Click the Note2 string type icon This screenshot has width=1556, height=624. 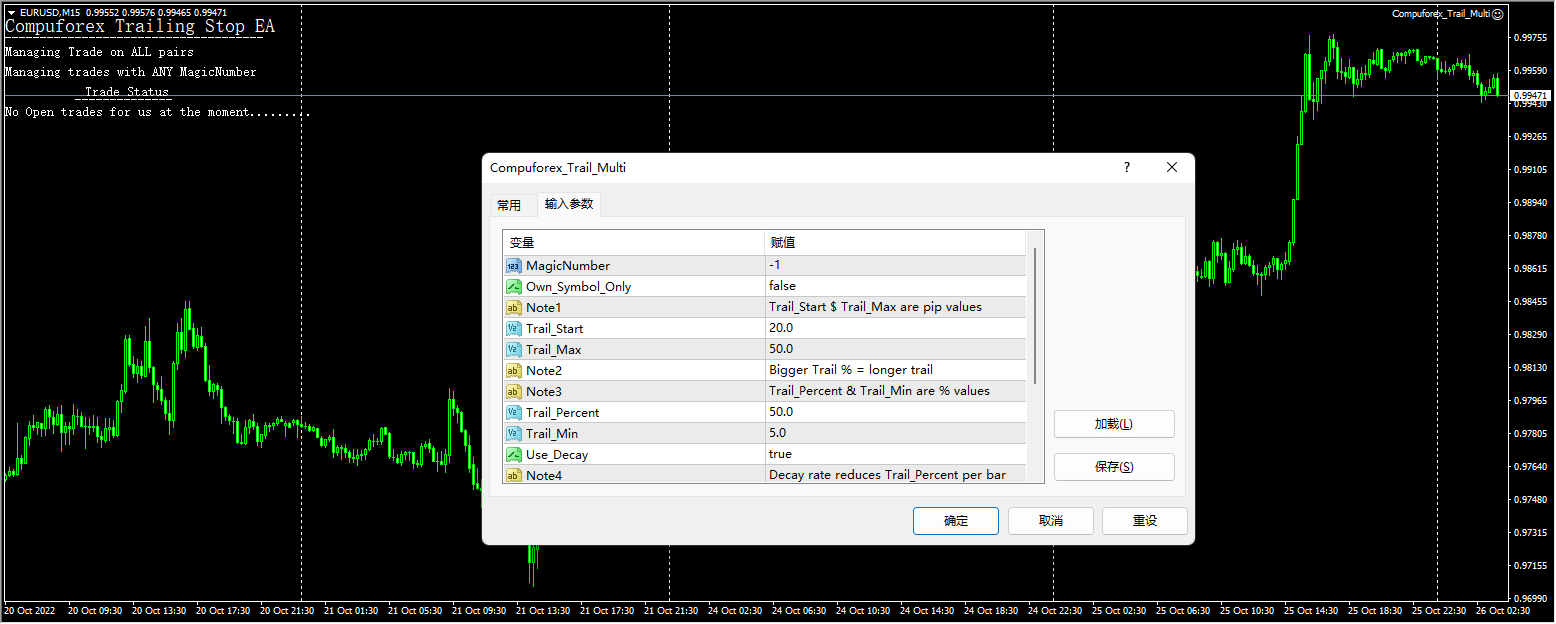(513, 370)
